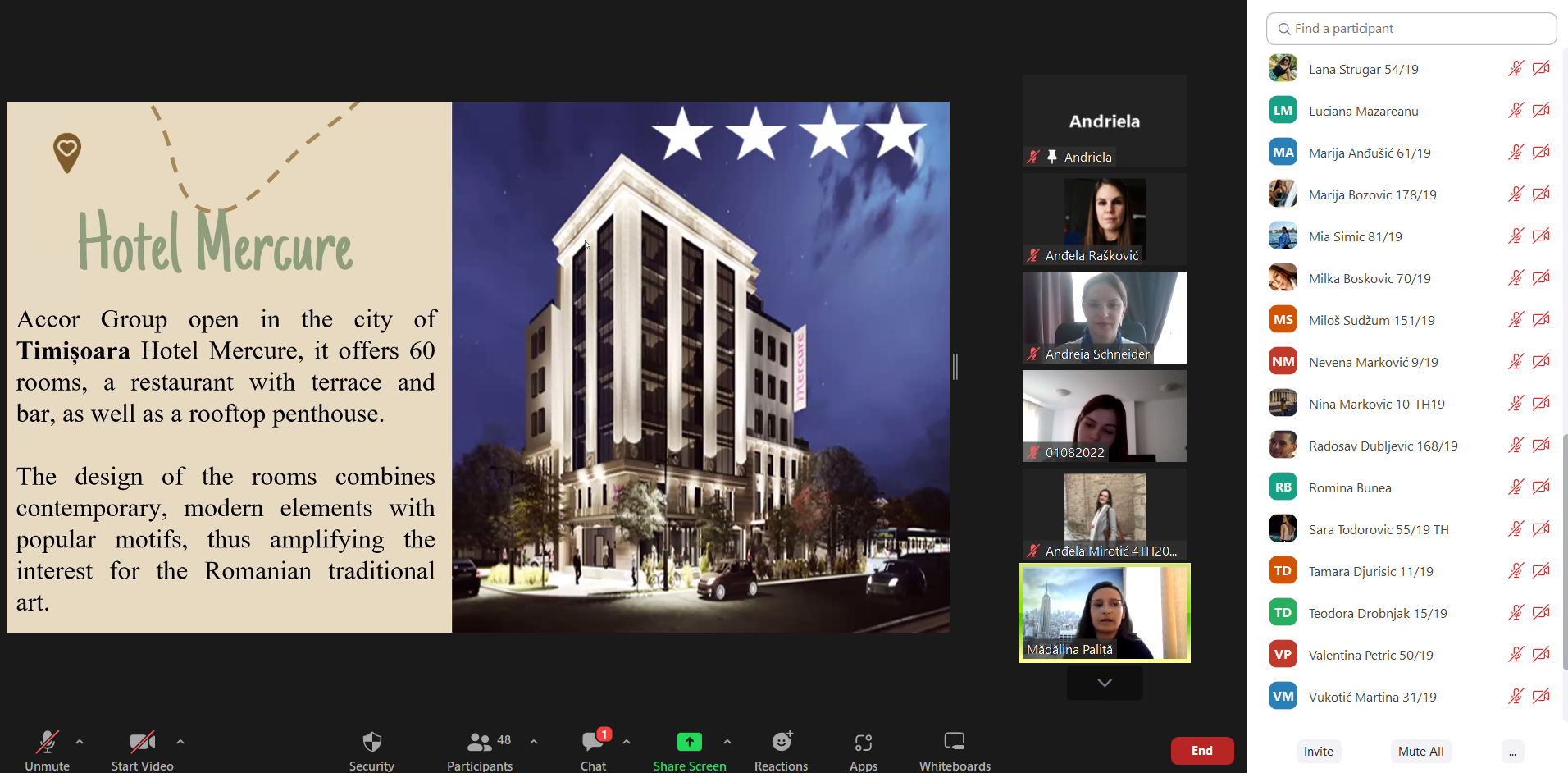The height and width of the screenshot is (773, 1568).
Task: Click the pin icon on Andriela's tile
Action: point(1052,157)
